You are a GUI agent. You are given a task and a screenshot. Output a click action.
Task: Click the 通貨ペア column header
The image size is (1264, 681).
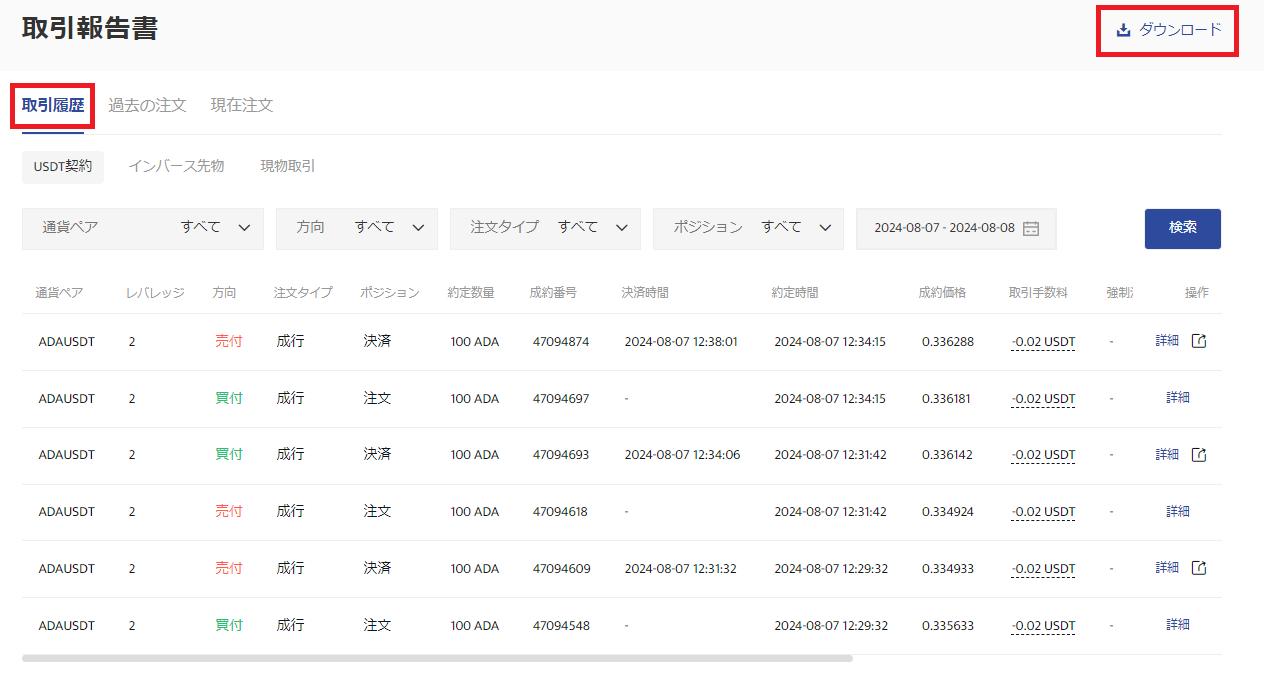coord(59,293)
